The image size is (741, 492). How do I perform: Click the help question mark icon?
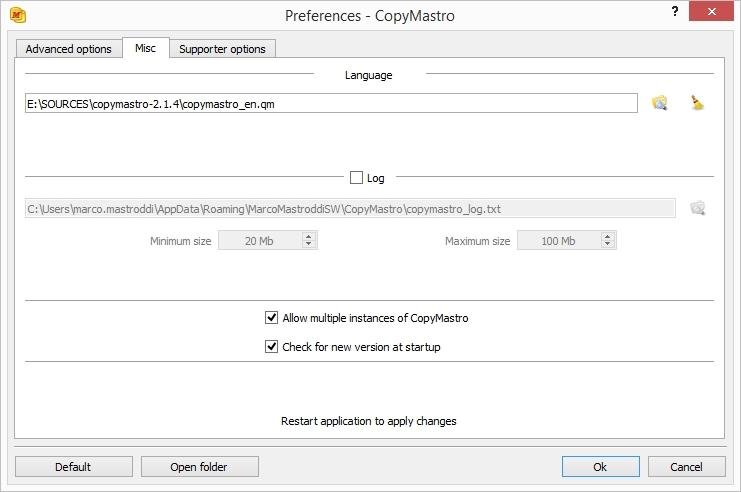point(675,11)
